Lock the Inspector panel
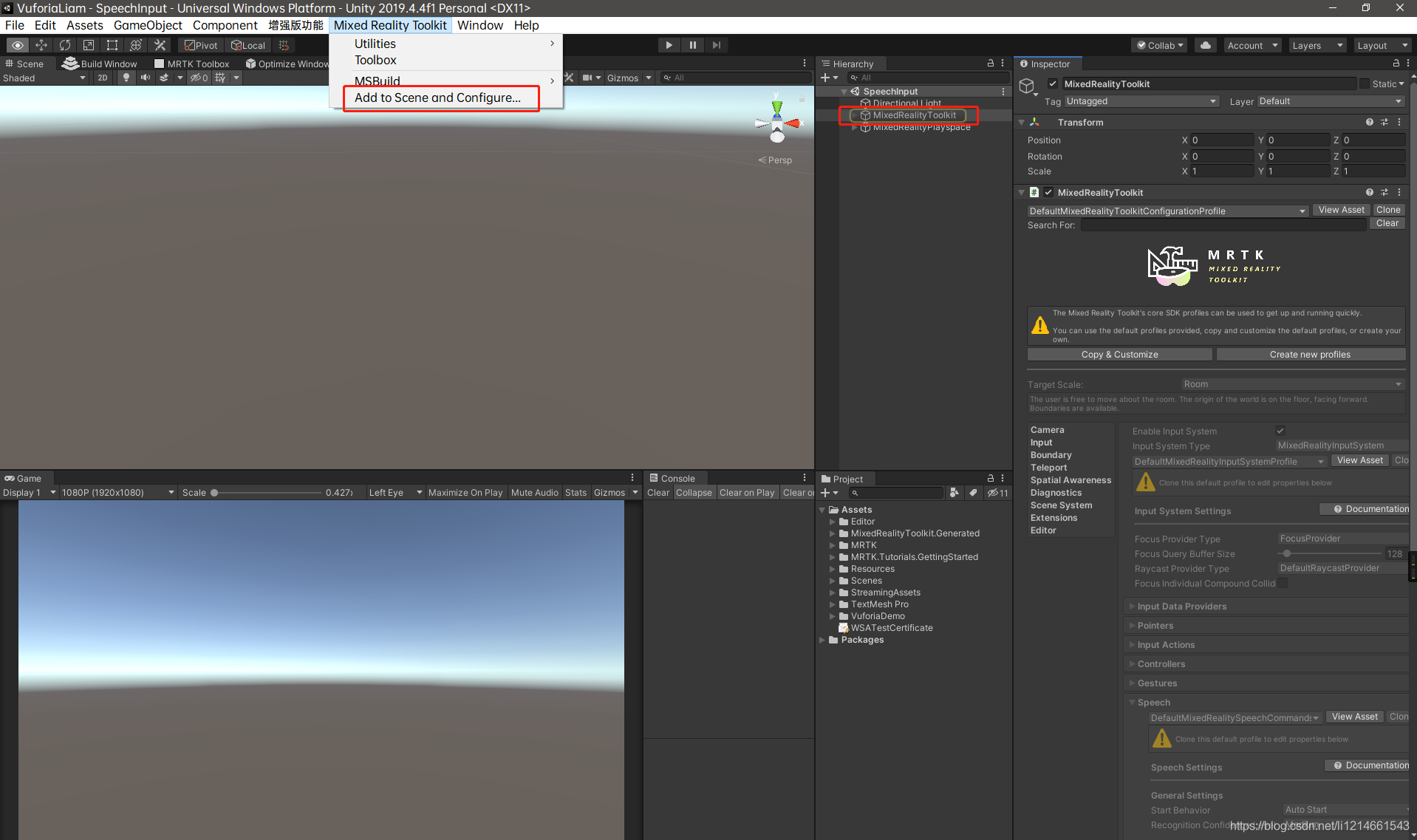The width and height of the screenshot is (1417, 840). 1396,64
